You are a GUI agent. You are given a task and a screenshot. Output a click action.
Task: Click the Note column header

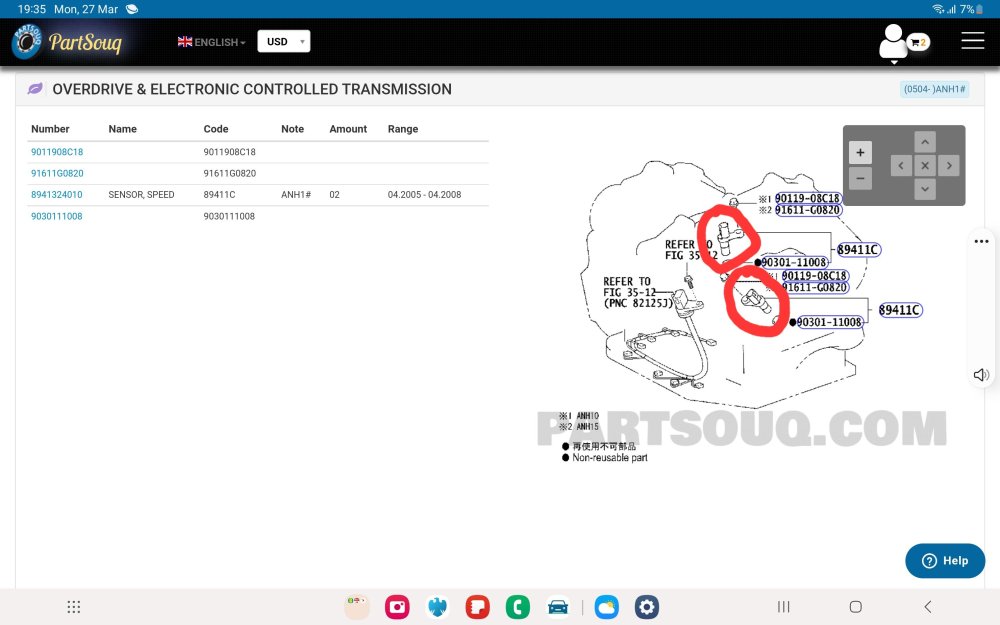click(292, 129)
